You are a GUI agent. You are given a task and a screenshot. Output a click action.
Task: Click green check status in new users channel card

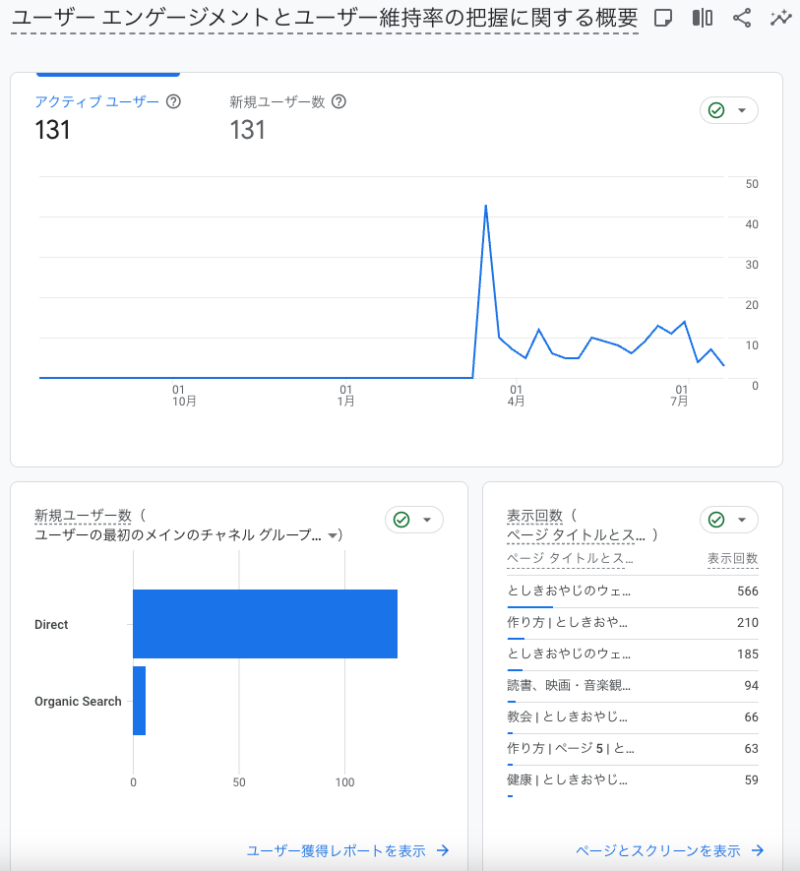[401, 520]
